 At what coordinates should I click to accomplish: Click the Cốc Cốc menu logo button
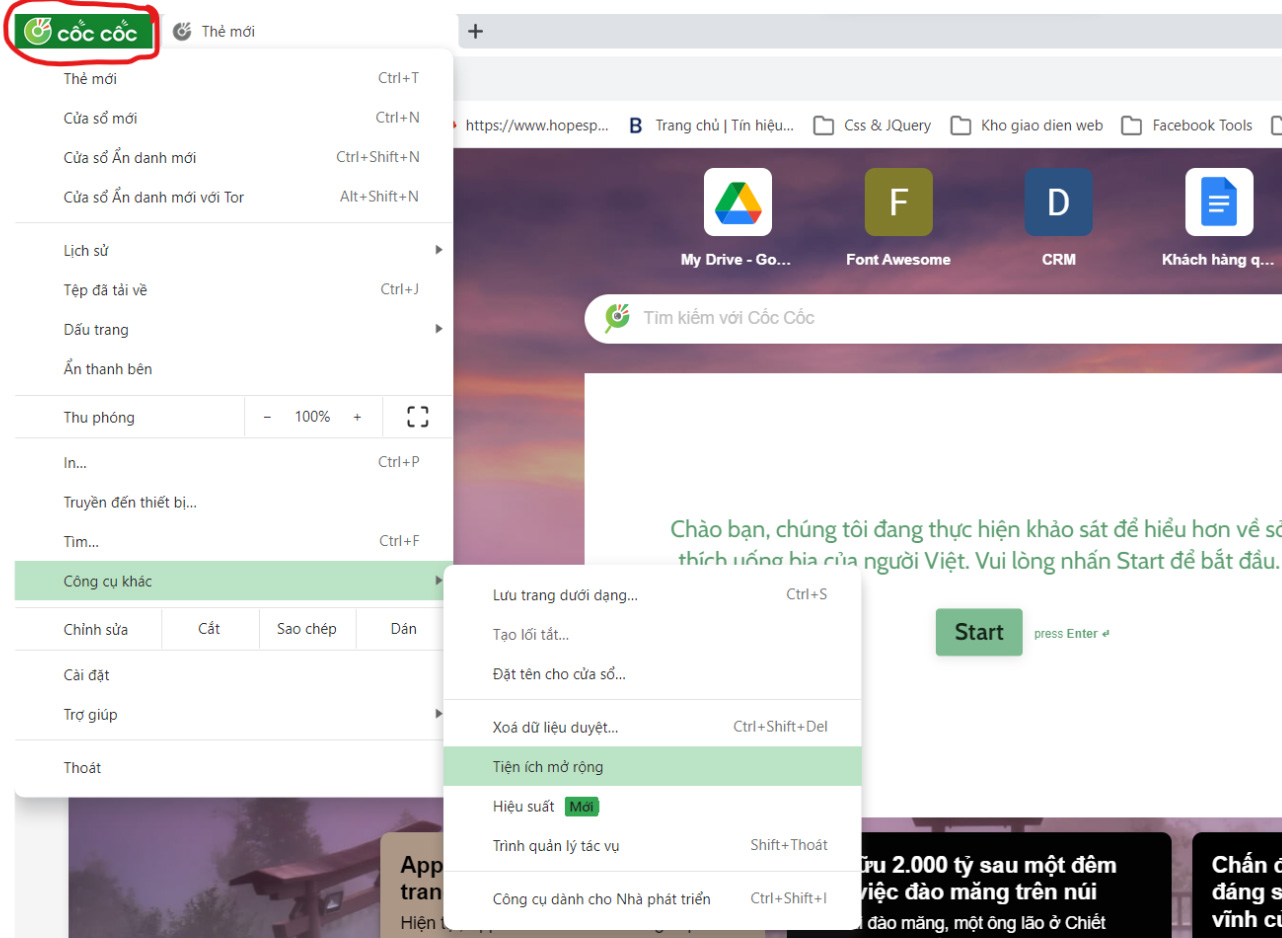point(83,32)
